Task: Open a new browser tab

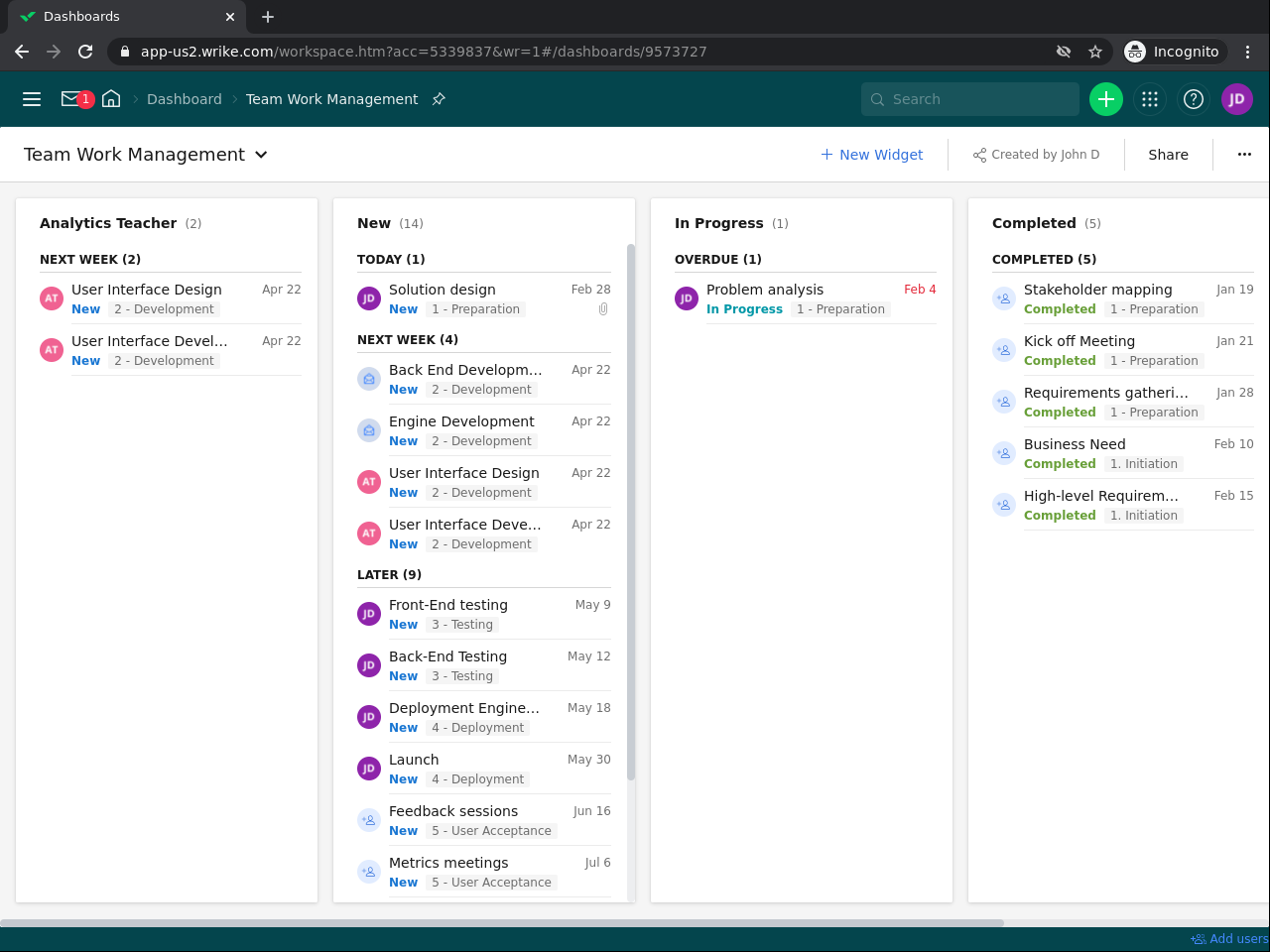Action: point(268,17)
